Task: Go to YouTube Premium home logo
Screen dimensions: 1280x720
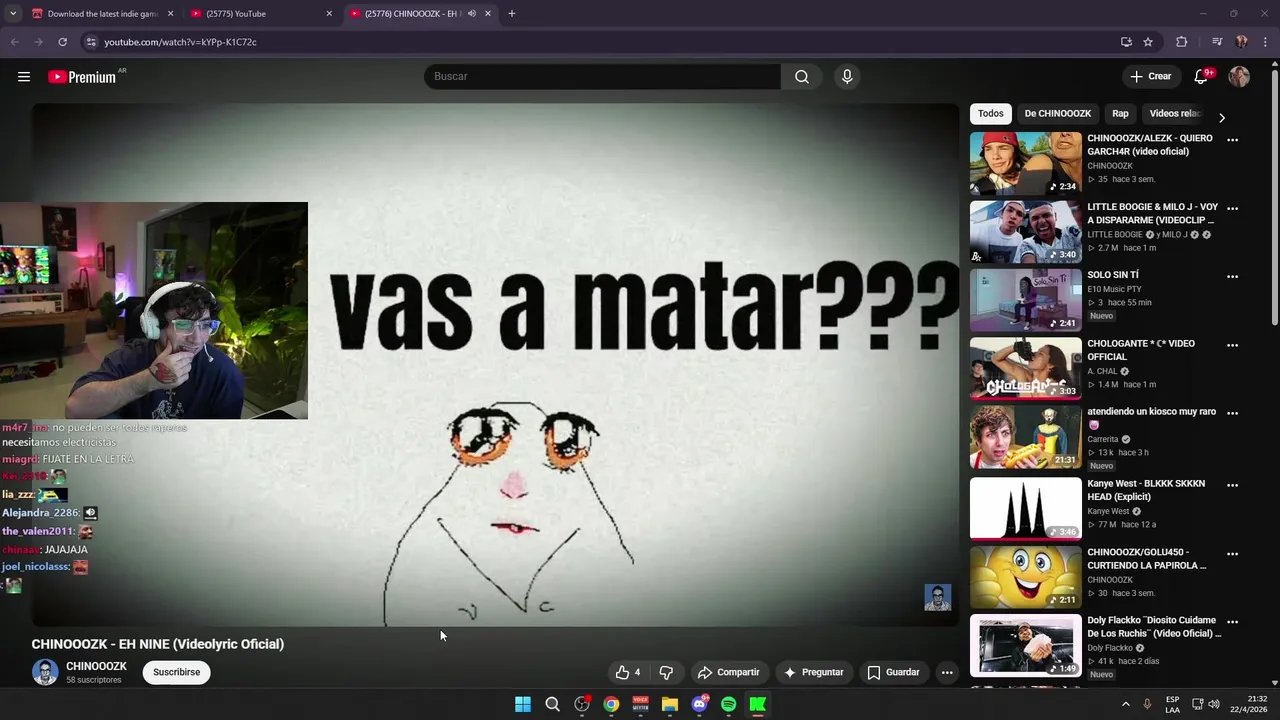Action: tap(82, 77)
